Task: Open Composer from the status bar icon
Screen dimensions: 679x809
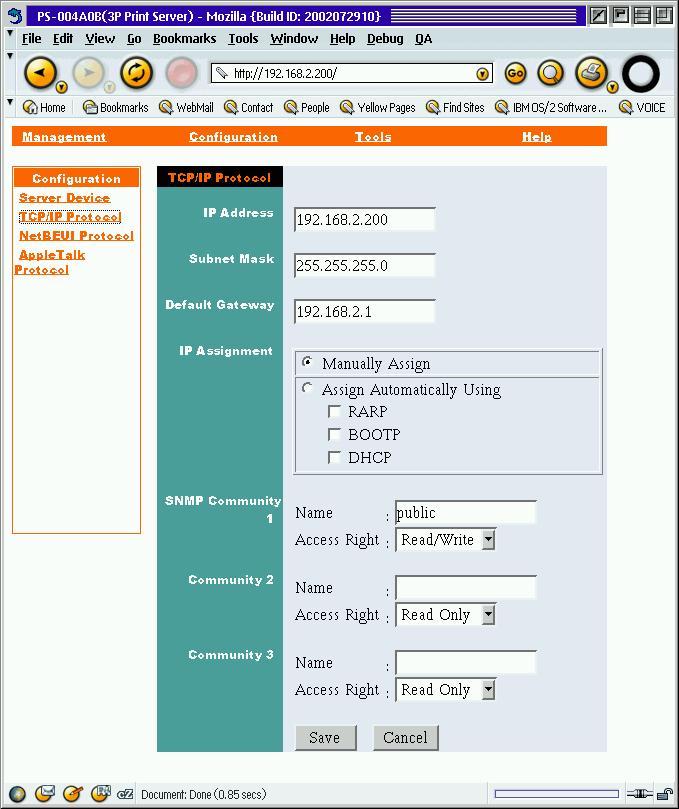Action: pyautogui.click(x=72, y=794)
